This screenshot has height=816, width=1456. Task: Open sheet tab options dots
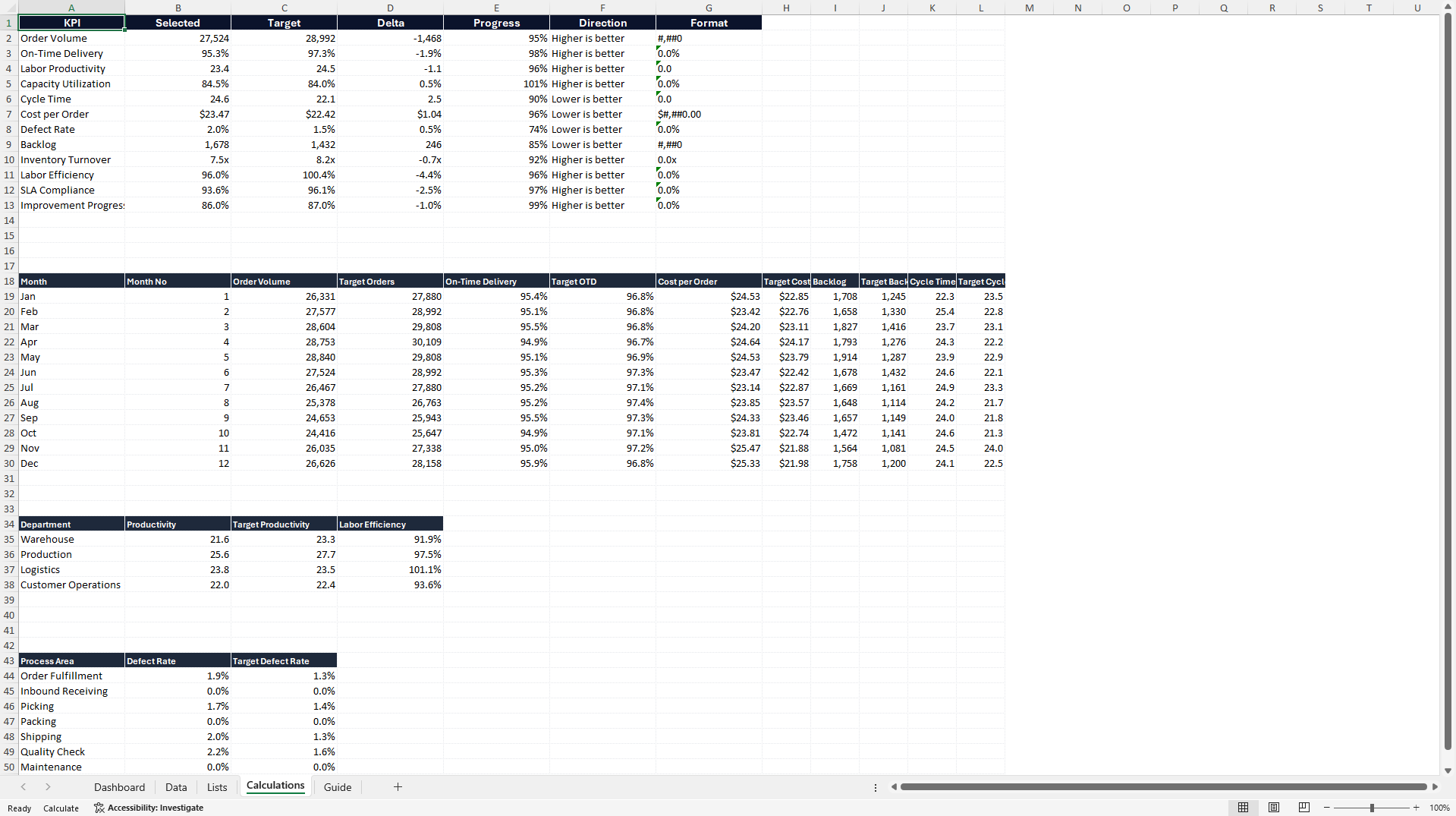(876, 787)
